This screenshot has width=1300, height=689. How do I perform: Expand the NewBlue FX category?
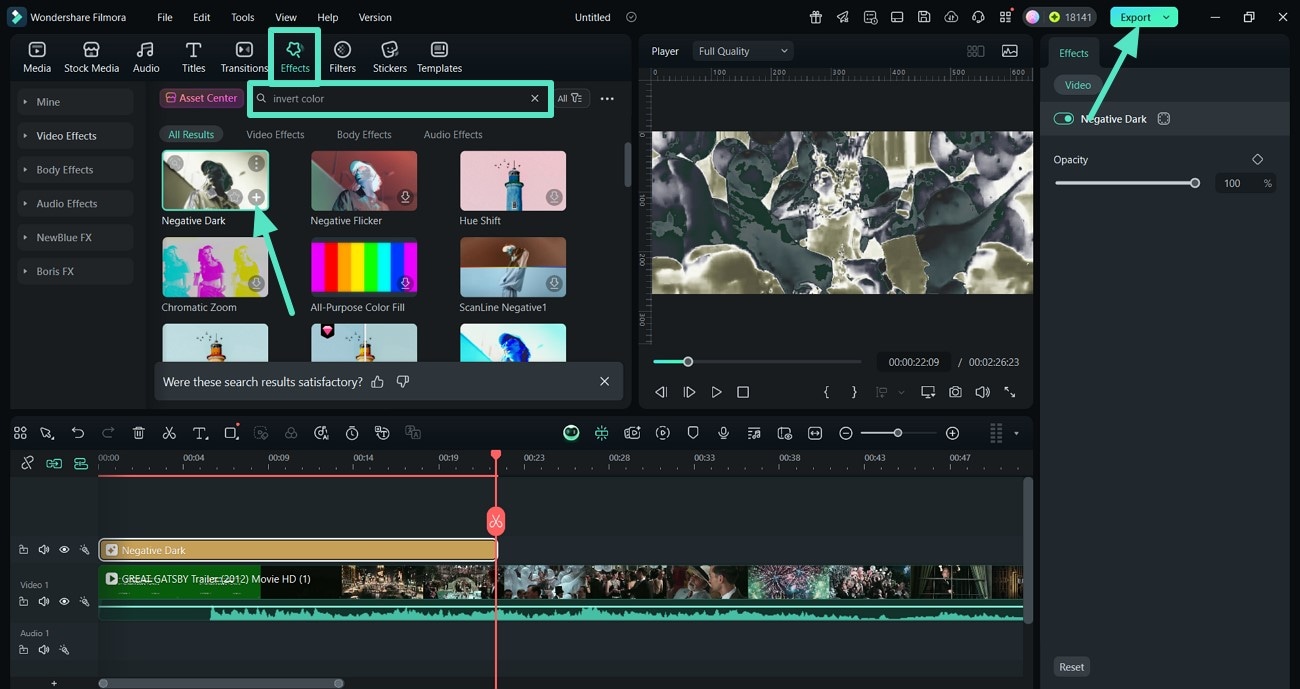[x=77, y=238]
